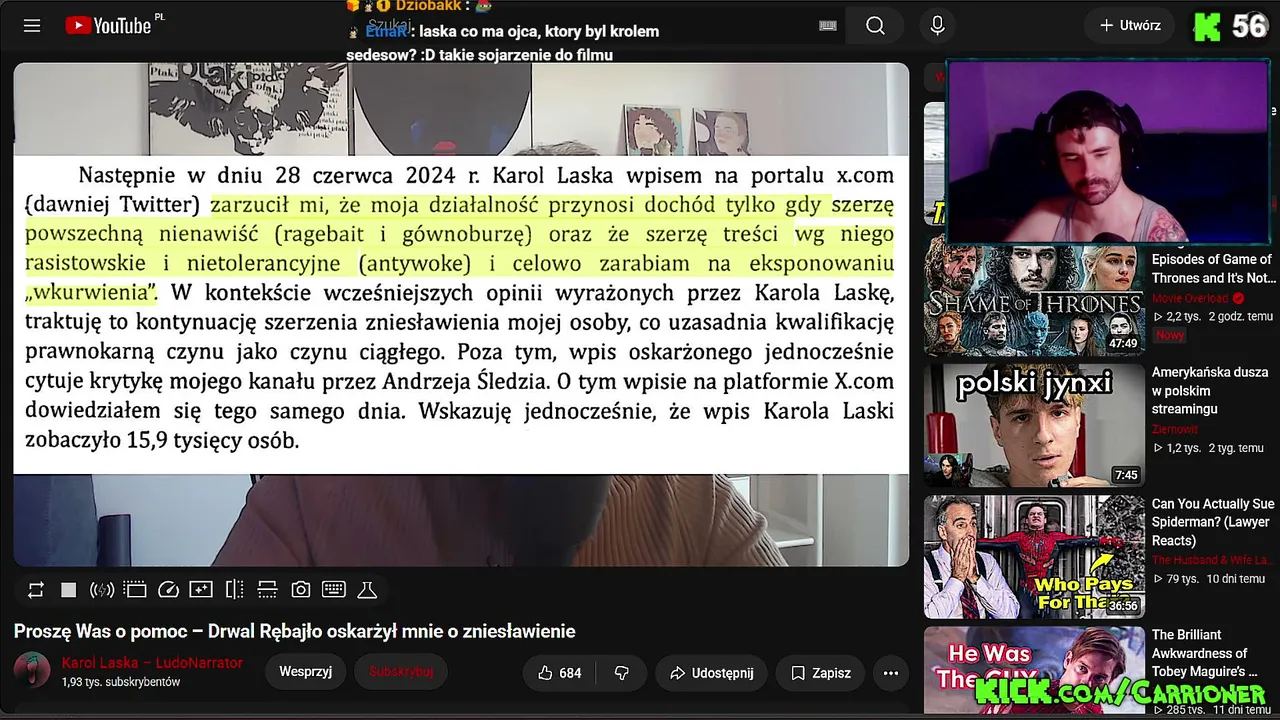Open 'Can You Actually Sue Spiderman?' title
This screenshot has width=1280, height=720.
tap(1213, 522)
